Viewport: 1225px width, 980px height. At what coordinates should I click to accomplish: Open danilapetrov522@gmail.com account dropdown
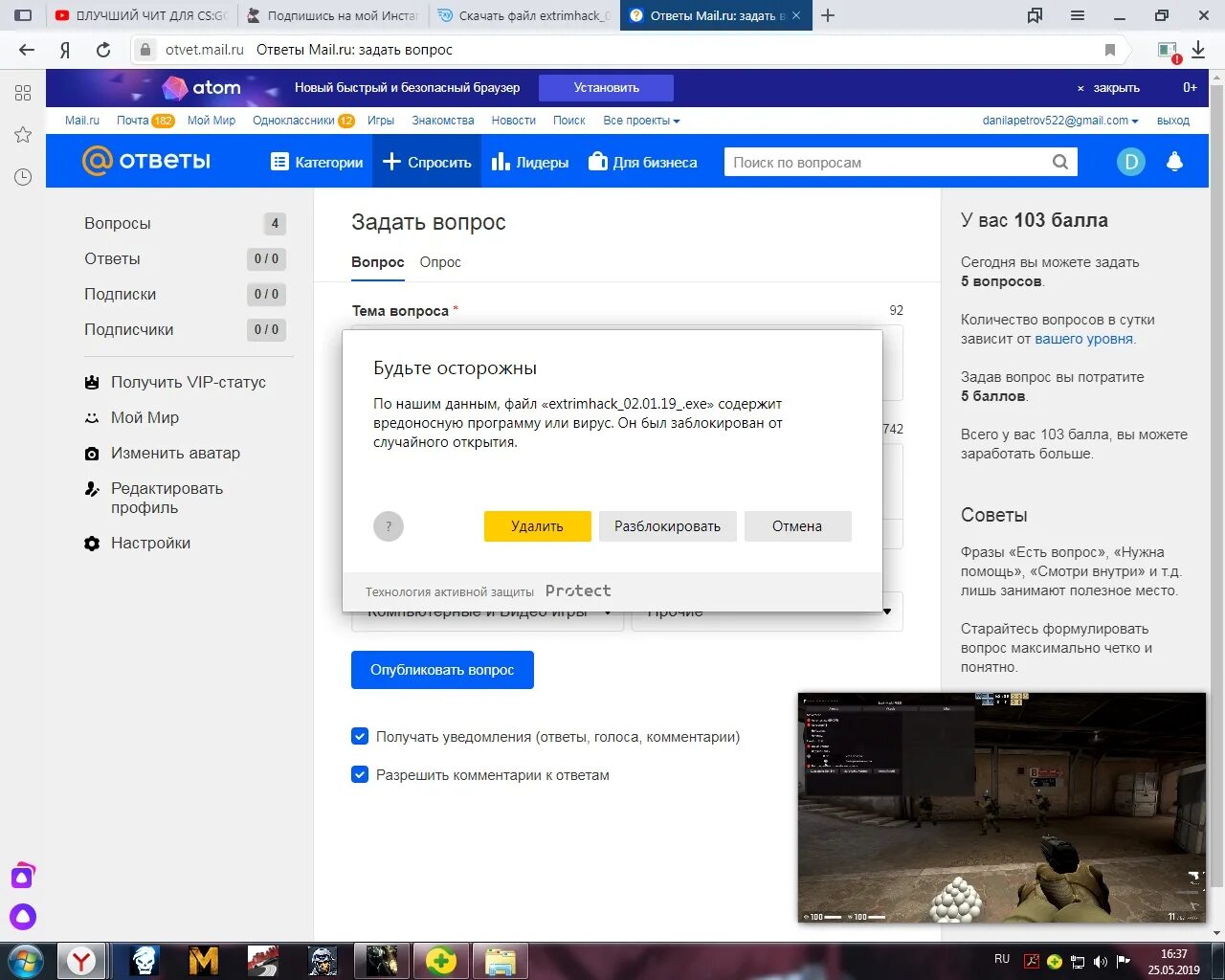pyautogui.click(x=1060, y=121)
